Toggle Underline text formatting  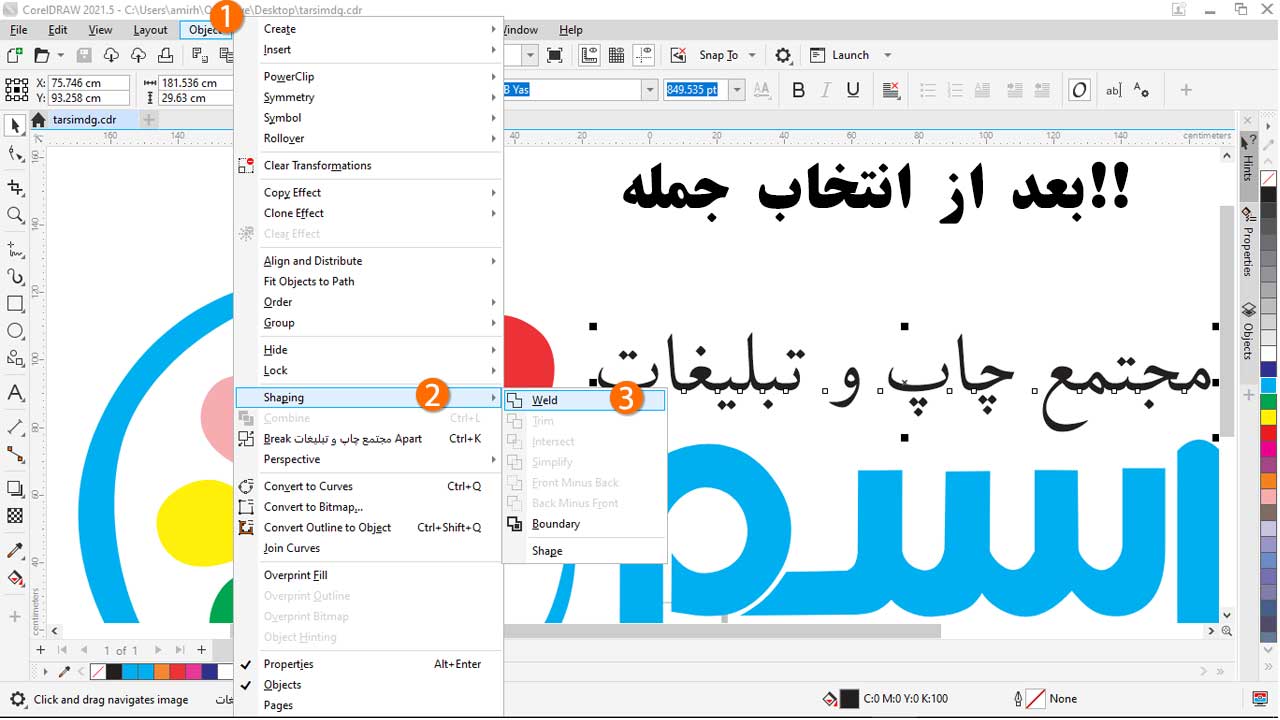(x=852, y=91)
